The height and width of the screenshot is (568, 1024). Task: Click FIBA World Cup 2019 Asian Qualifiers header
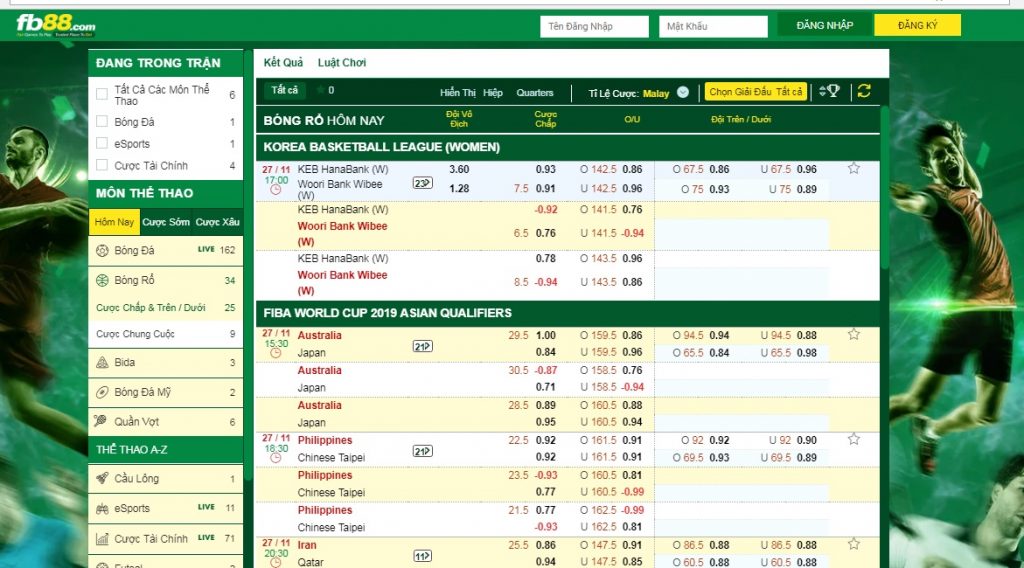(568, 313)
